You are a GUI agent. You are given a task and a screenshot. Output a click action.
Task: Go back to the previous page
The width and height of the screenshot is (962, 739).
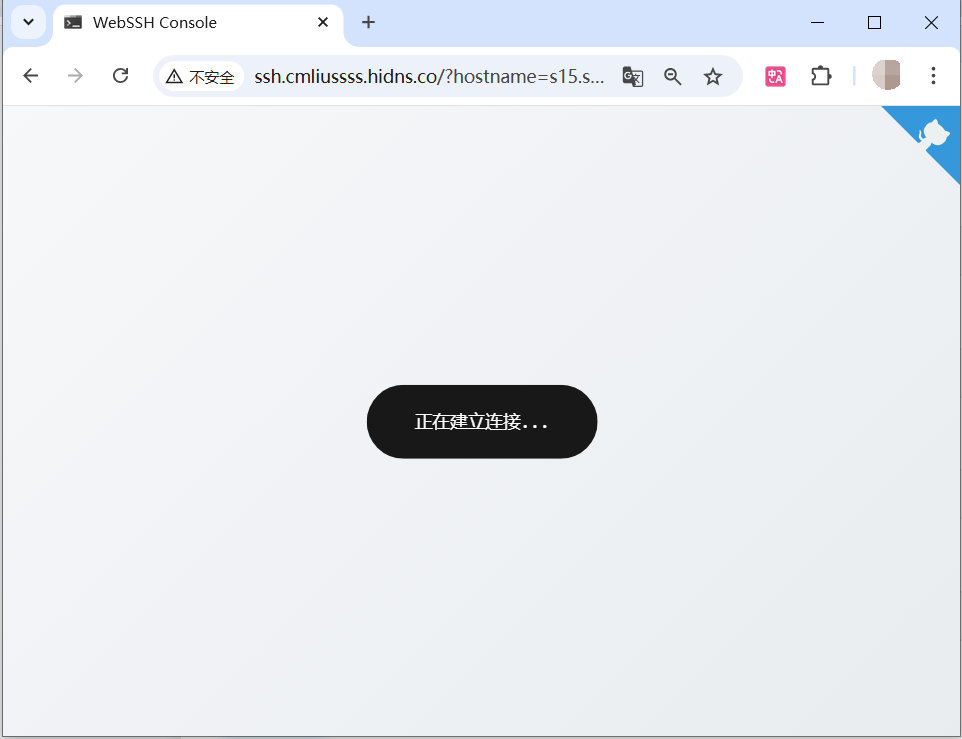31,76
